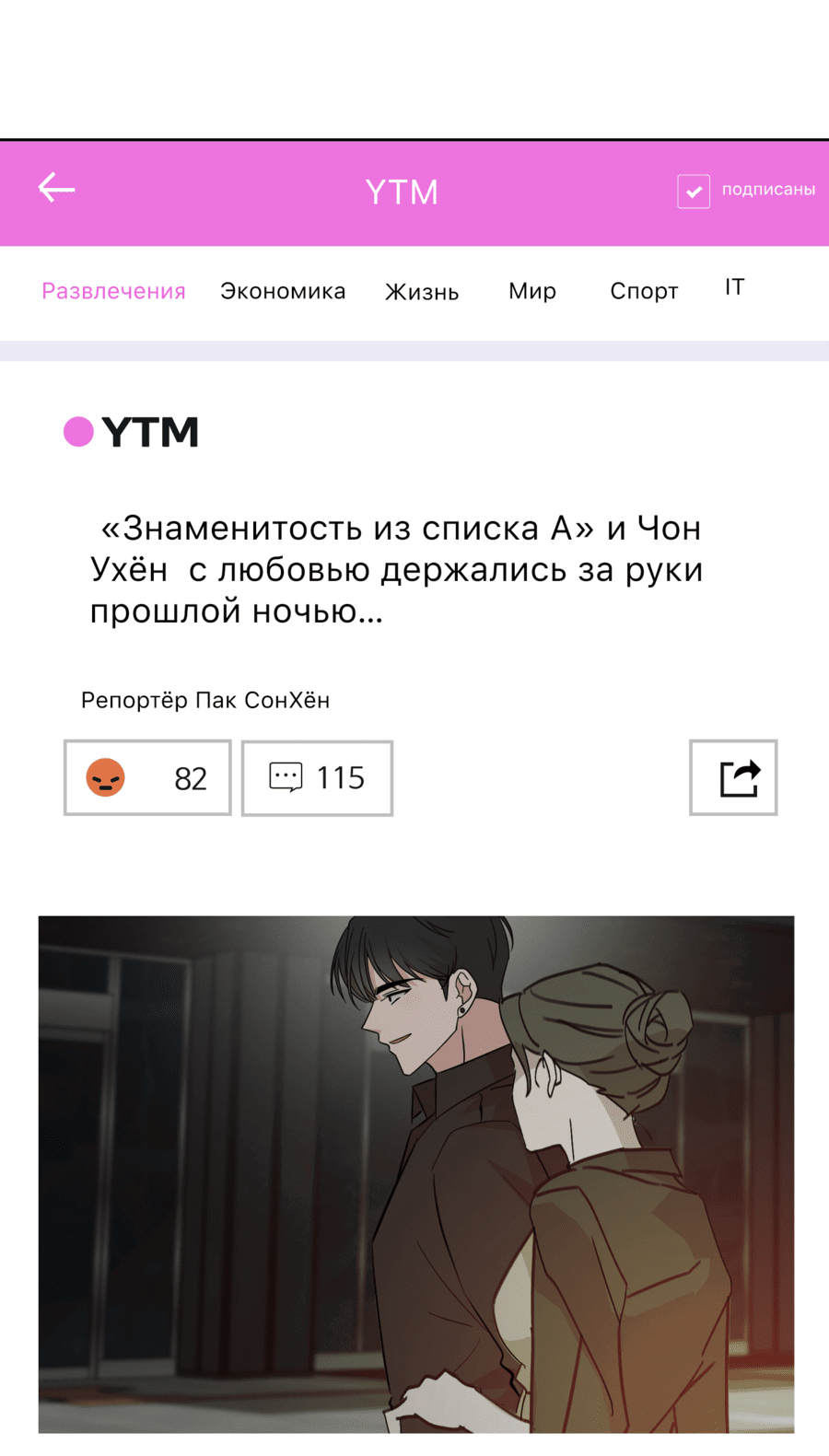The height and width of the screenshot is (1456, 829).
Task: Click the article headline about Чон Ухён
Action: [397, 569]
